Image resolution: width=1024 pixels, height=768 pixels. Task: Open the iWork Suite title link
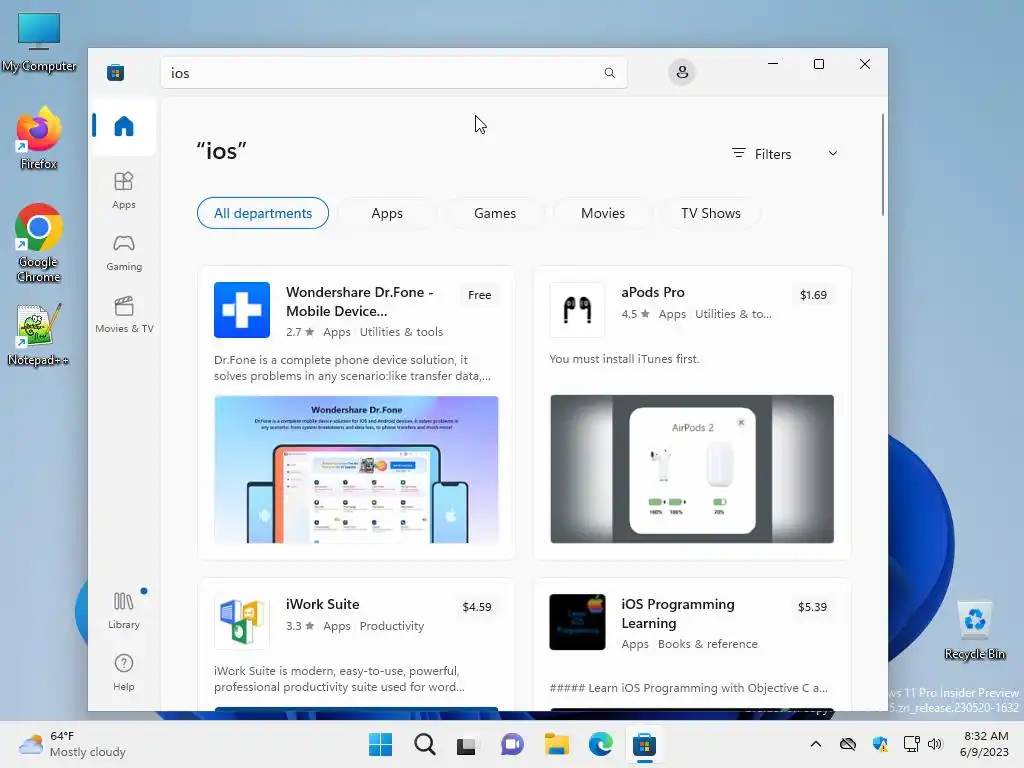(x=323, y=604)
